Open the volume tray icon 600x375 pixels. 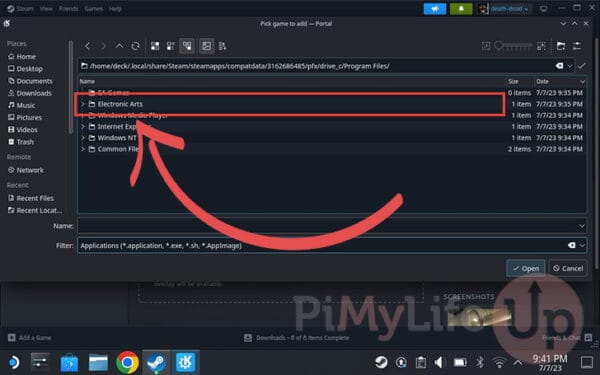439,362
